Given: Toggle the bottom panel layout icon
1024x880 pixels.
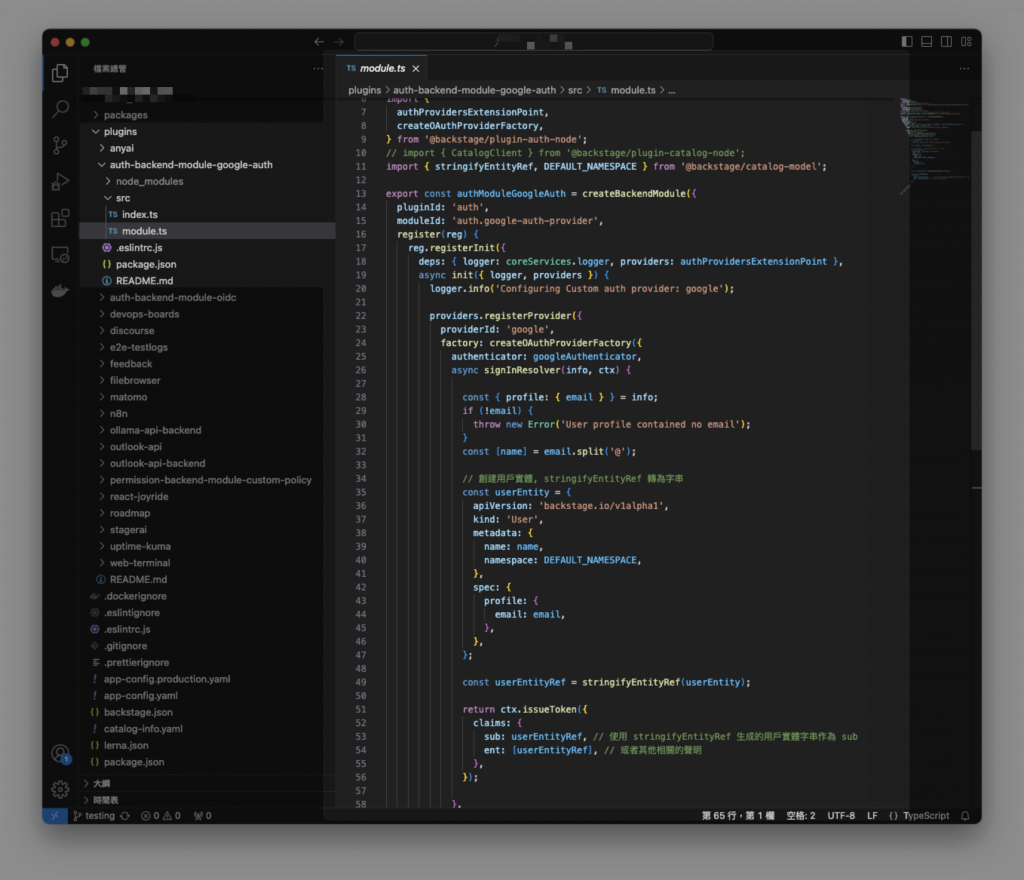Looking at the screenshot, I should click(927, 42).
